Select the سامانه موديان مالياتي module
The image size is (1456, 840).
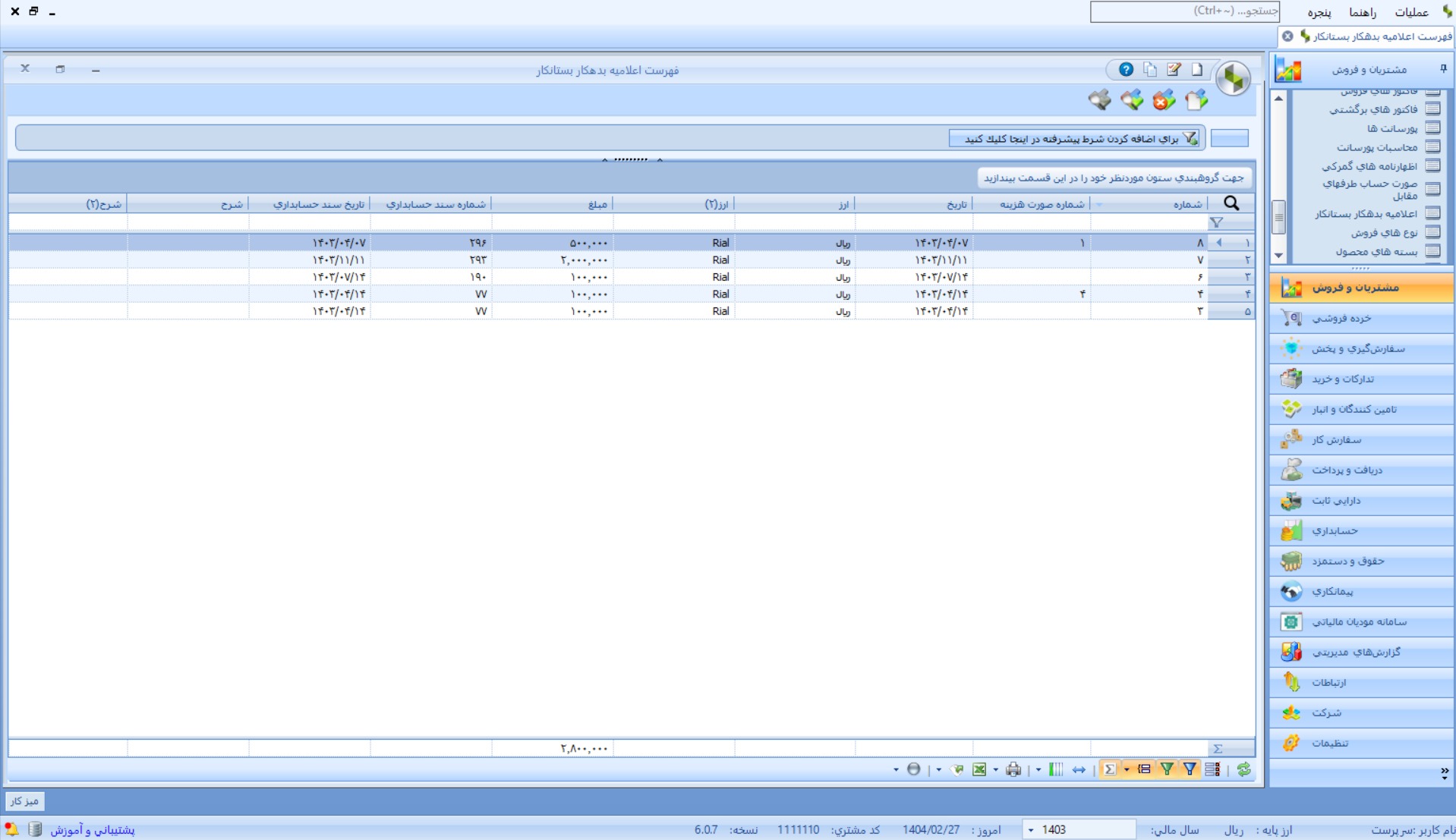click(x=1361, y=621)
